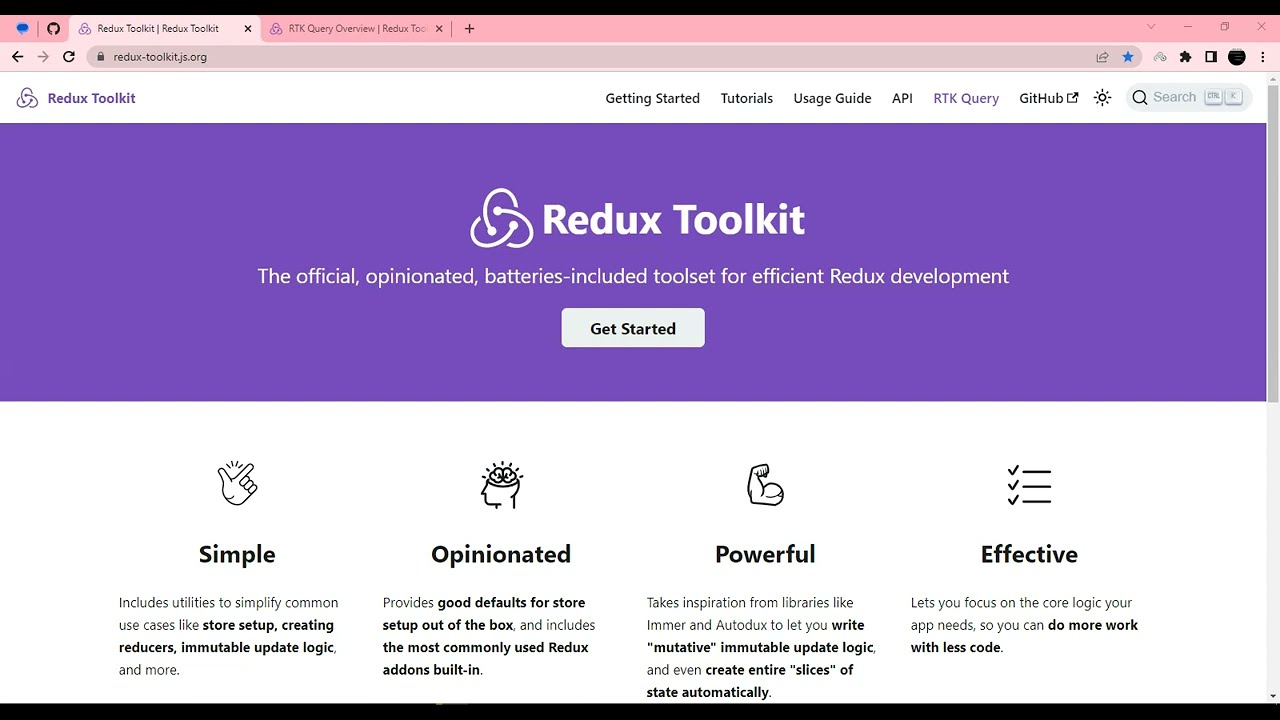1280x720 pixels.
Task: Open the Chrome three-dot menu
Action: [x=1262, y=57]
